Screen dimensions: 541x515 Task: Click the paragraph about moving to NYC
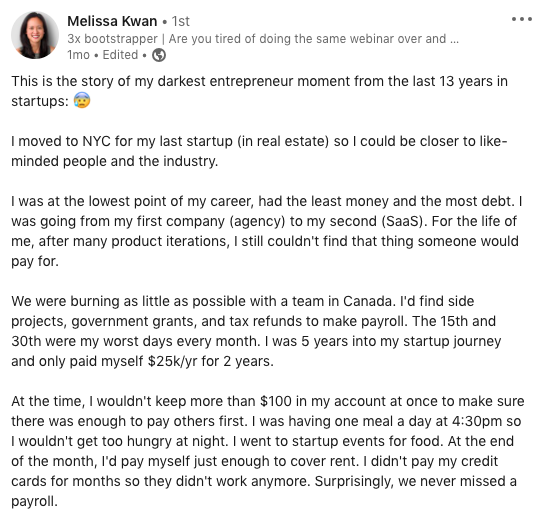[x=259, y=151]
